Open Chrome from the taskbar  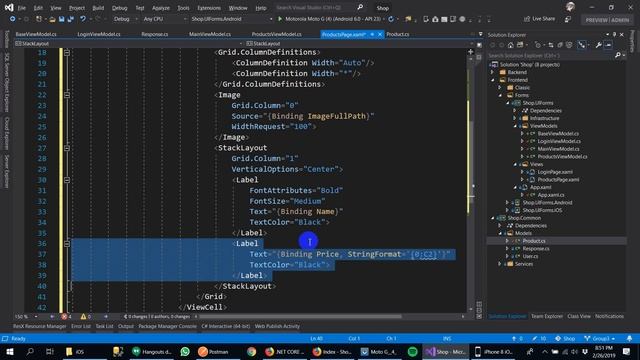click(x=251, y=351)
